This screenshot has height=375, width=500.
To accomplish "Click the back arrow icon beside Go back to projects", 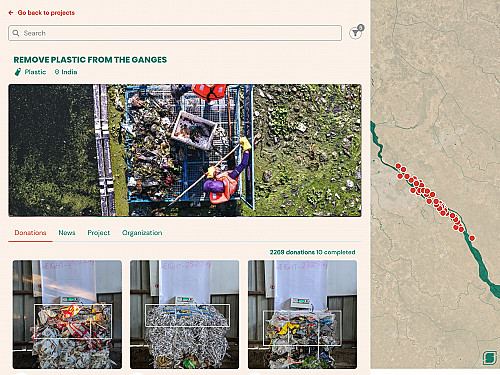I will point(11,13).
